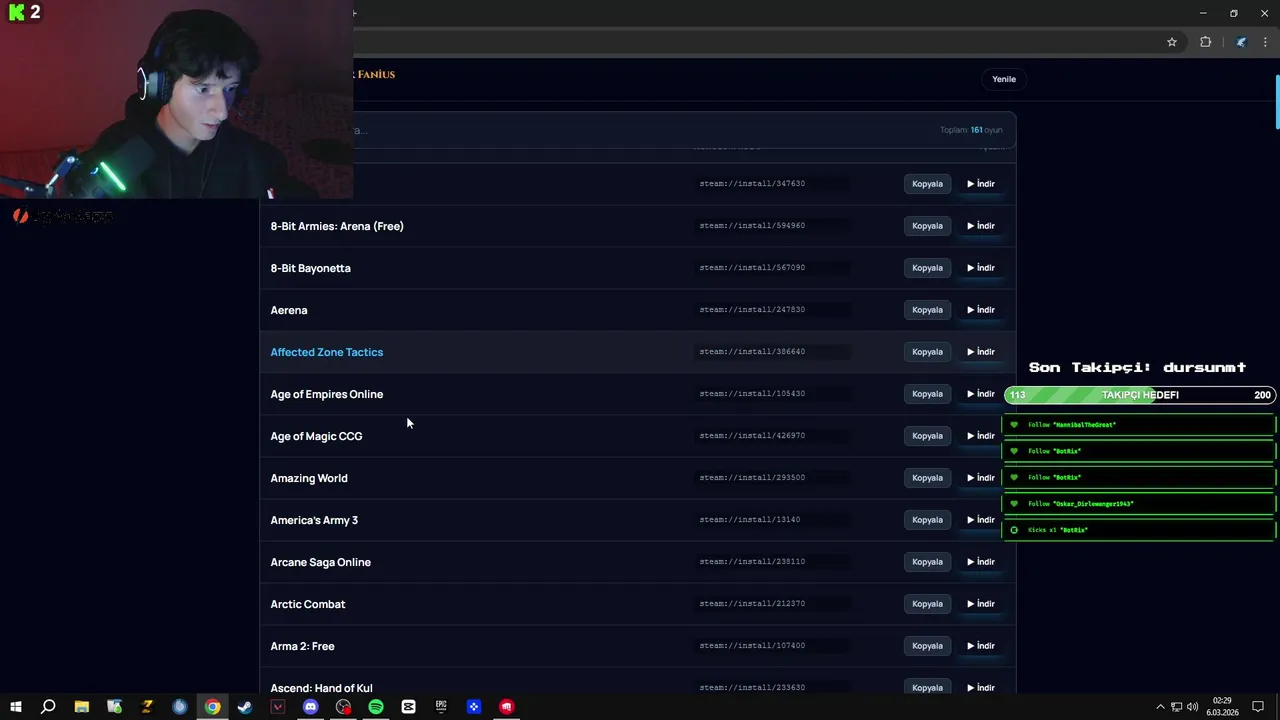Copy America's Army 3 install link

[x=927, y=520]
